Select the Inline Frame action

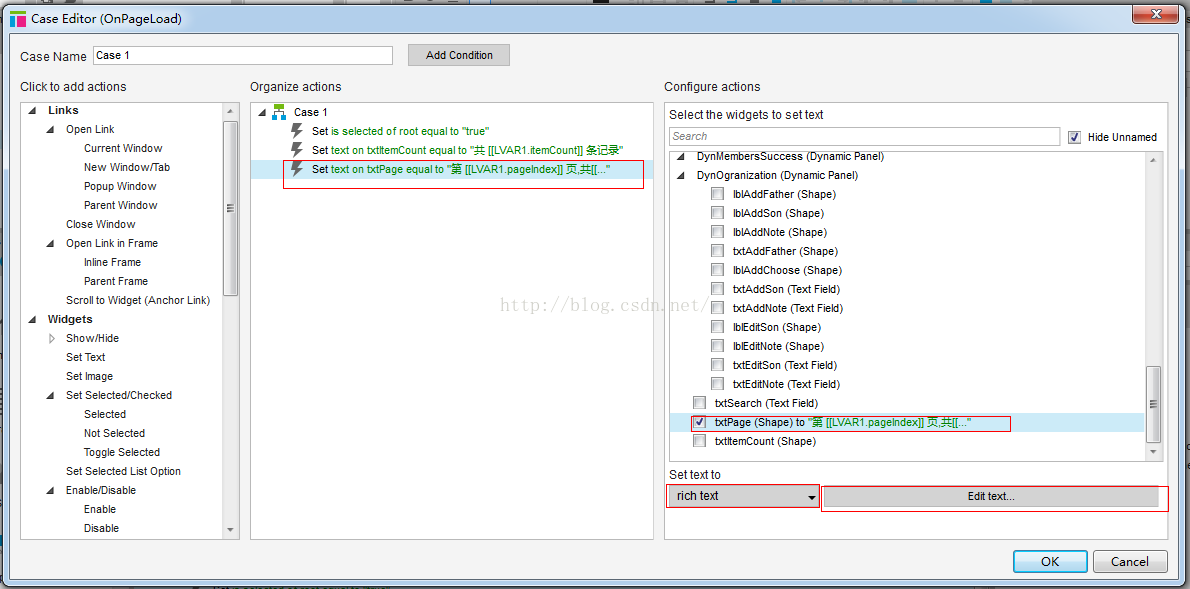point(112,262)
